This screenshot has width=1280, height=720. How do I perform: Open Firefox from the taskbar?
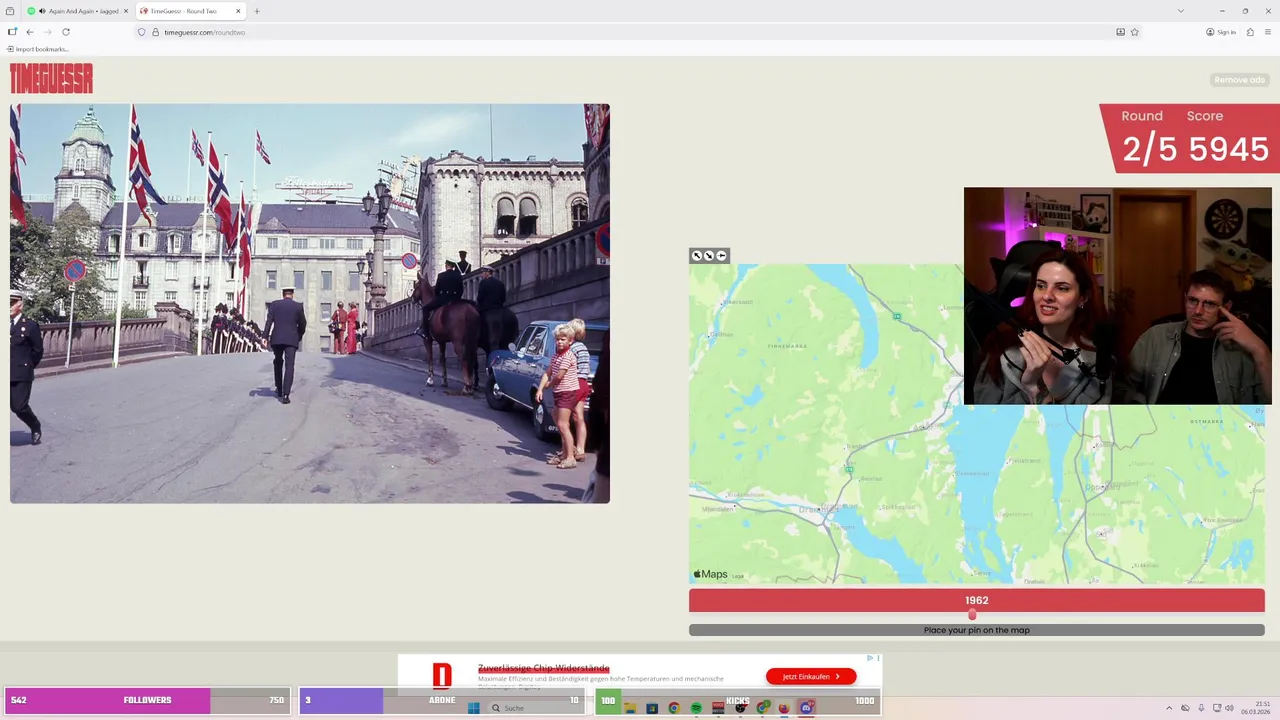pyautogui.click(x=784, y=708)
